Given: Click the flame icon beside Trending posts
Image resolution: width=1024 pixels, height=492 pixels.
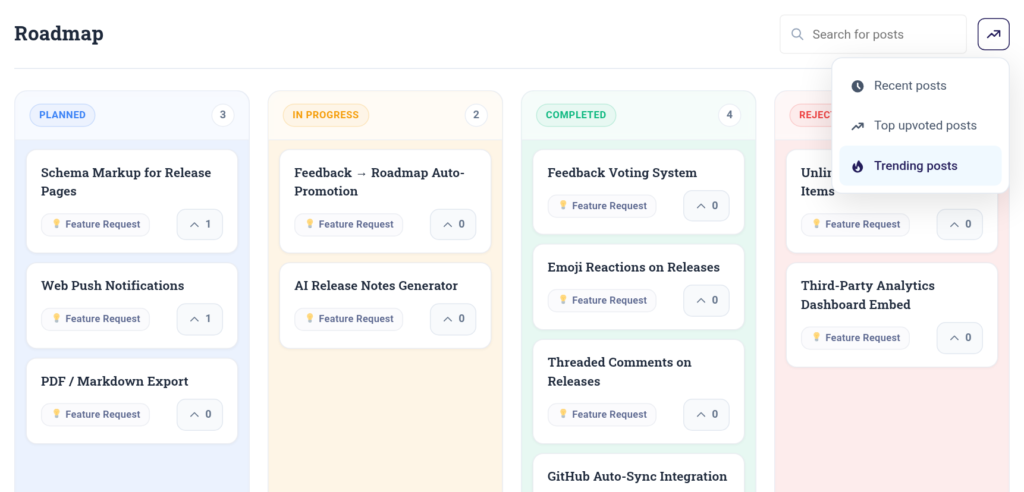Looking at the screenshot, I should 857,166.
